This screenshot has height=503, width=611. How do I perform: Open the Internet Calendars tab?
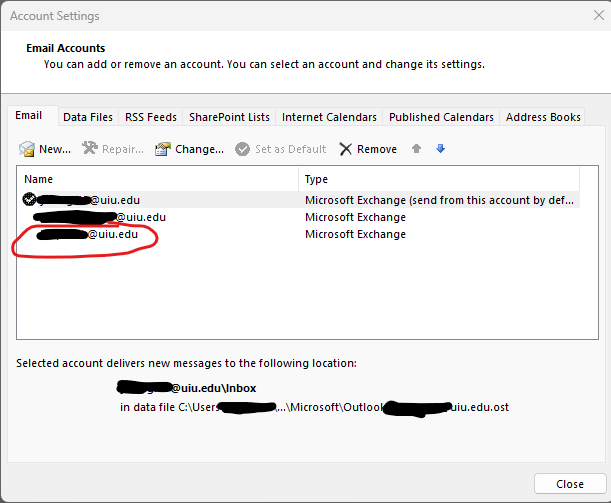pos(329,117)
